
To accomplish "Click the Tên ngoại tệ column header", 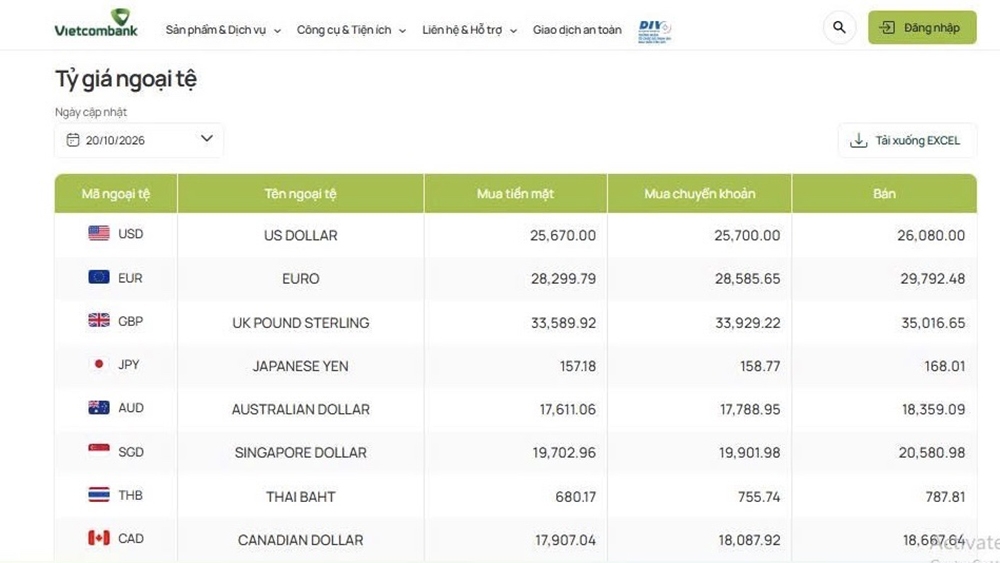I will [300, 194].
